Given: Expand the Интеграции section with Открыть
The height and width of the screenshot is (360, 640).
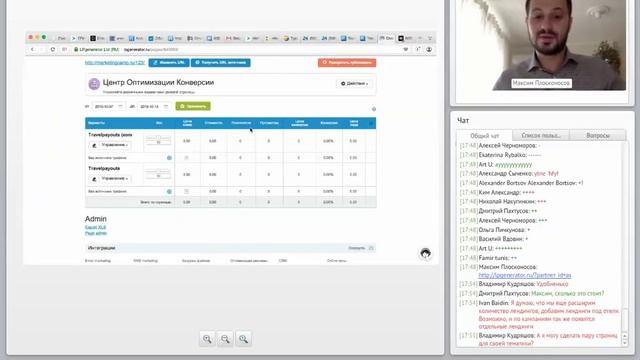Looking at the screenshot, I should click(360, 248).
